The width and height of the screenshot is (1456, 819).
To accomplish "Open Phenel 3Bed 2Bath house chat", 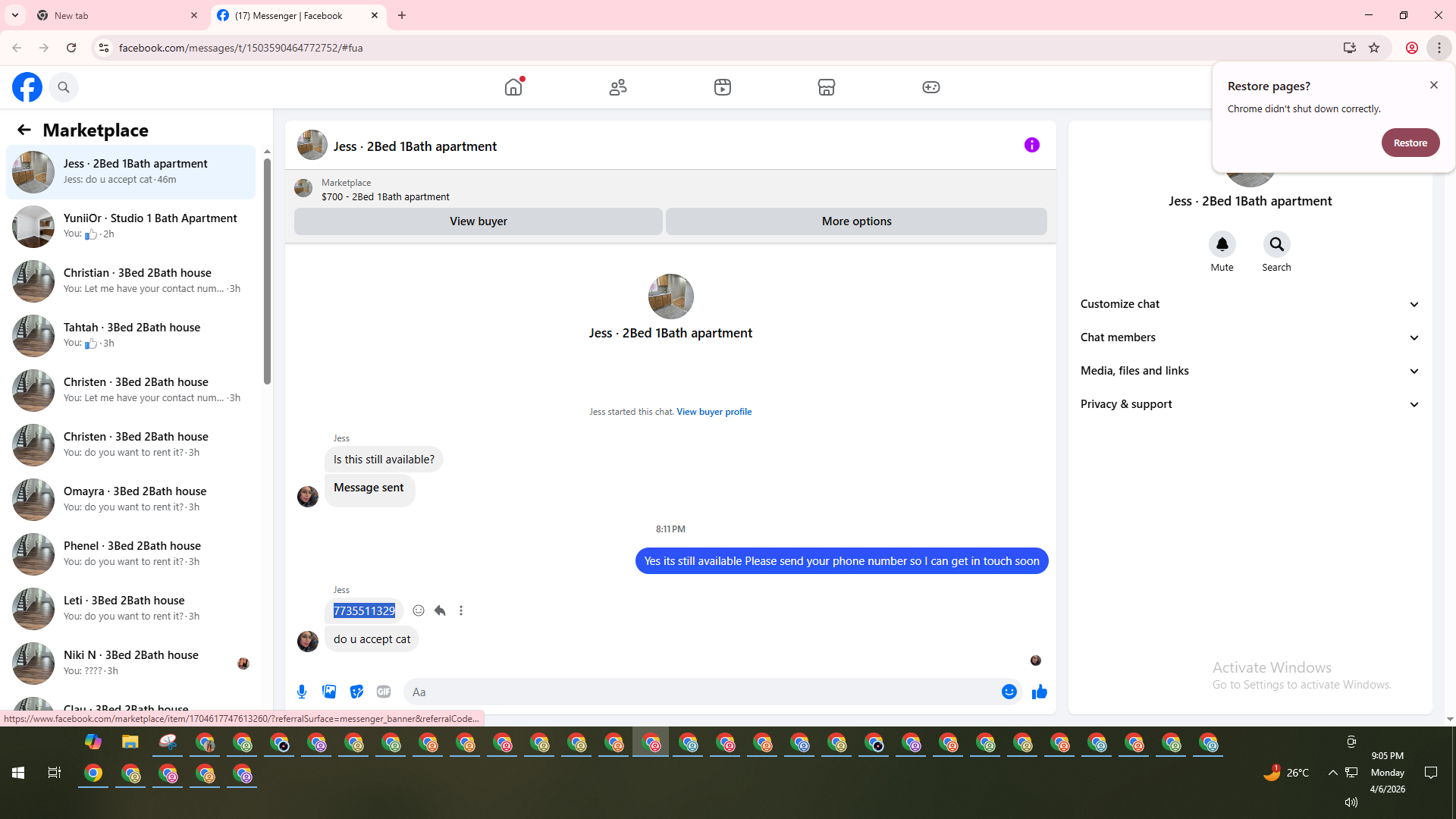I will click(131, 554).
